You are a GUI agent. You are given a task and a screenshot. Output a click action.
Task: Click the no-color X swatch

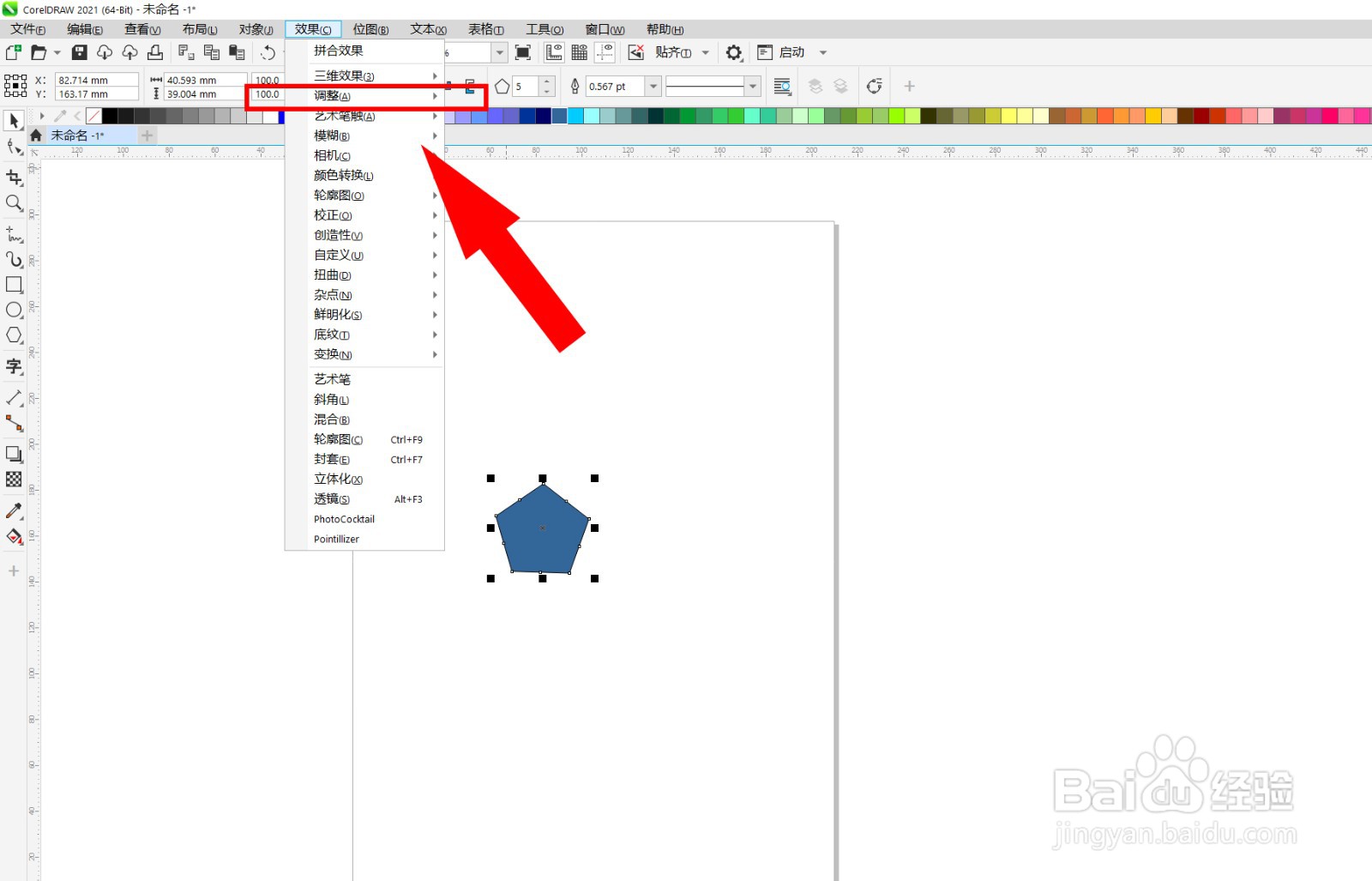pyautogui.click(x=93, y=116)
